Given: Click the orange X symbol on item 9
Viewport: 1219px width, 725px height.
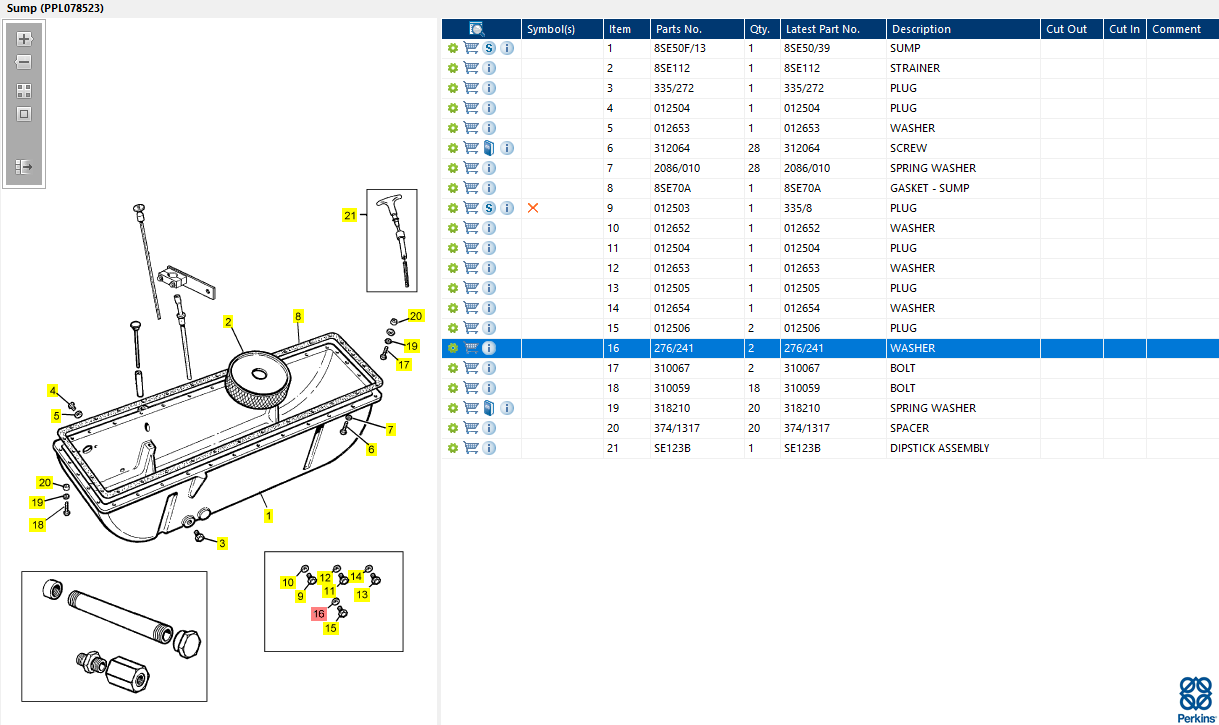Looking at the screenshot, I should (x=533, y=208).
